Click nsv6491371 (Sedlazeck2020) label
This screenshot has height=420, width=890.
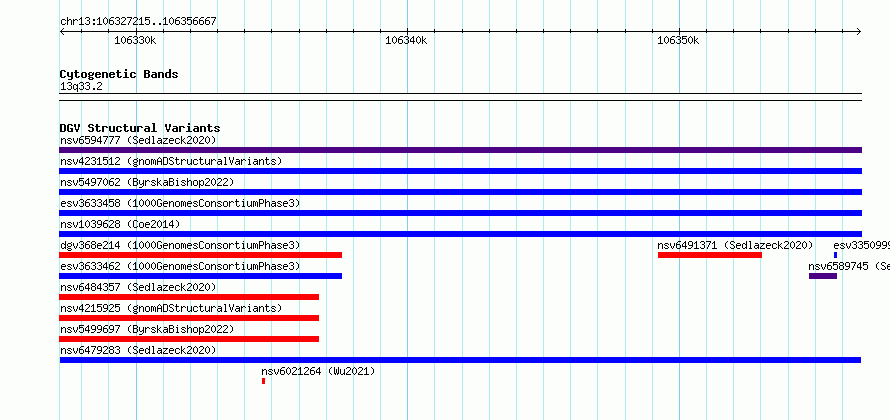point(735,245)
